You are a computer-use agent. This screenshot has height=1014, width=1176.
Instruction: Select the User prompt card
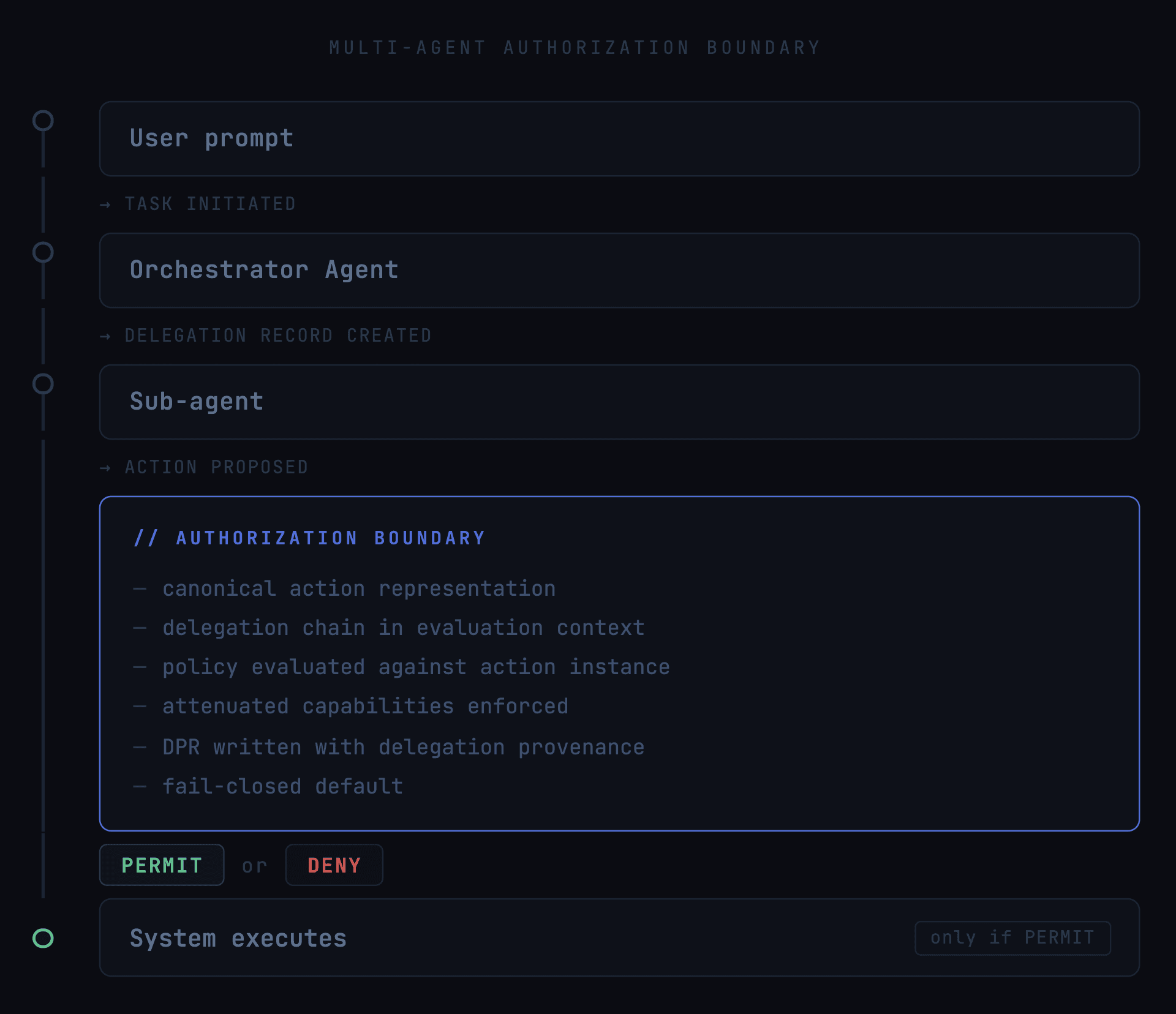tap(619, 139)
